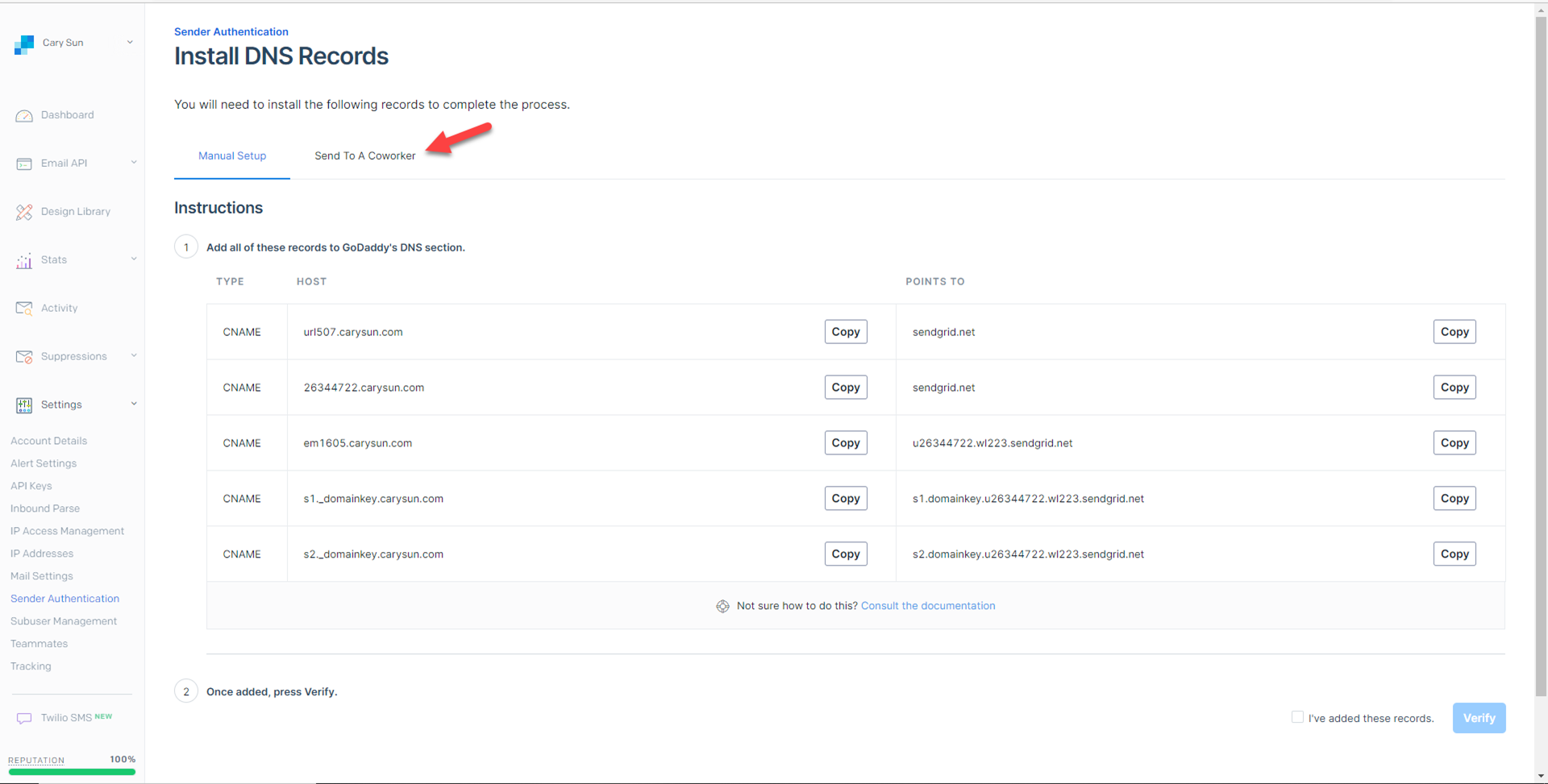Click the Sender Authentication breadcrumb link
1548x784 pixels.
(x=231, y=31)
